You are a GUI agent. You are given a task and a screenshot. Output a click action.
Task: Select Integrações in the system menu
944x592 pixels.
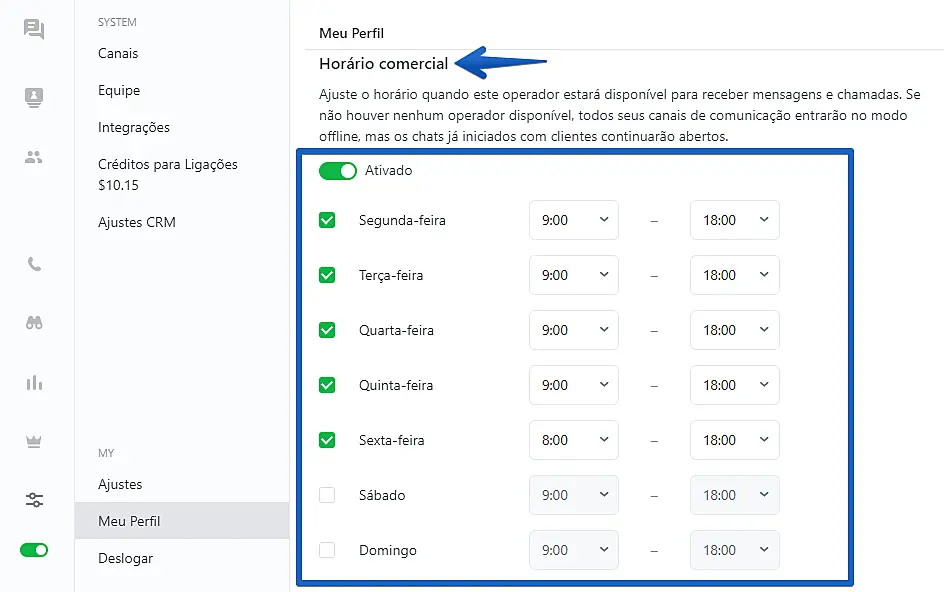(x=134, y=127)
